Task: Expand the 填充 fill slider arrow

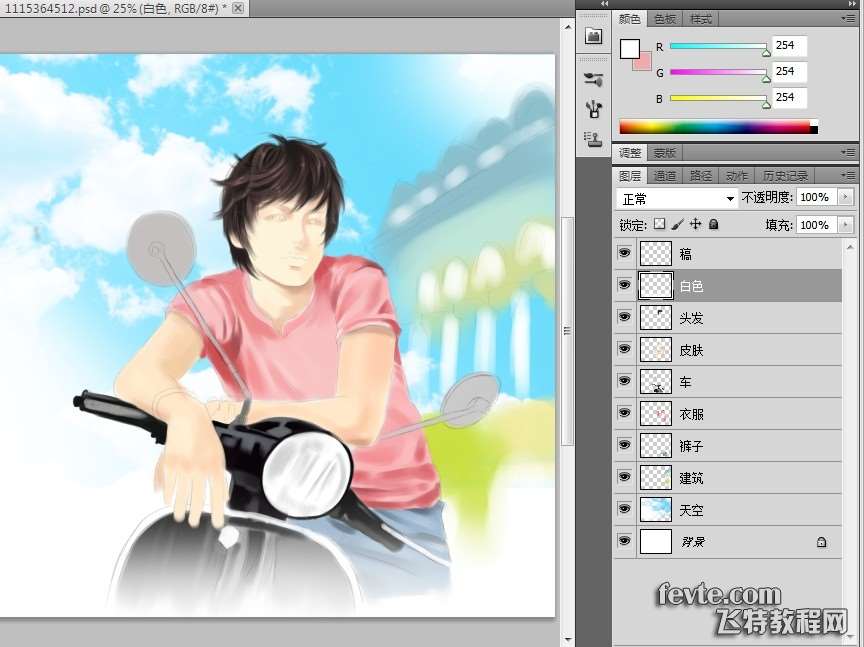Action: [846, 225]
